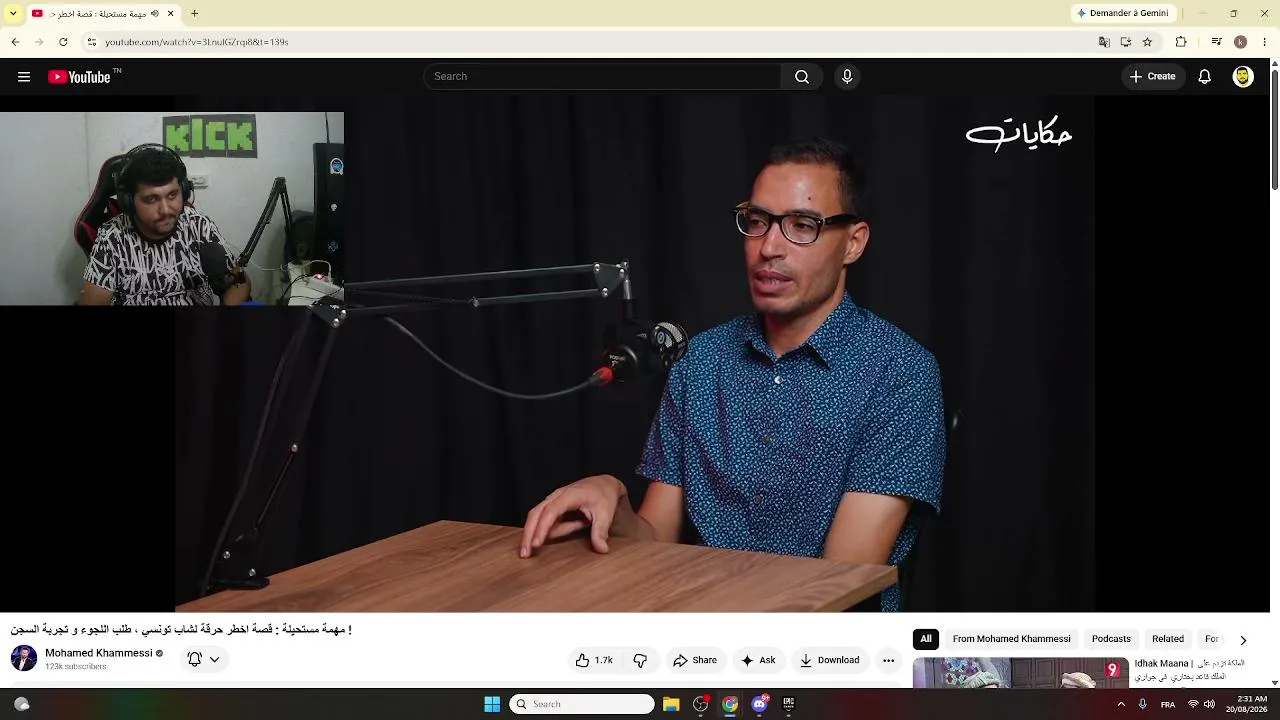Click the YouTube search input field

point(602,77)
